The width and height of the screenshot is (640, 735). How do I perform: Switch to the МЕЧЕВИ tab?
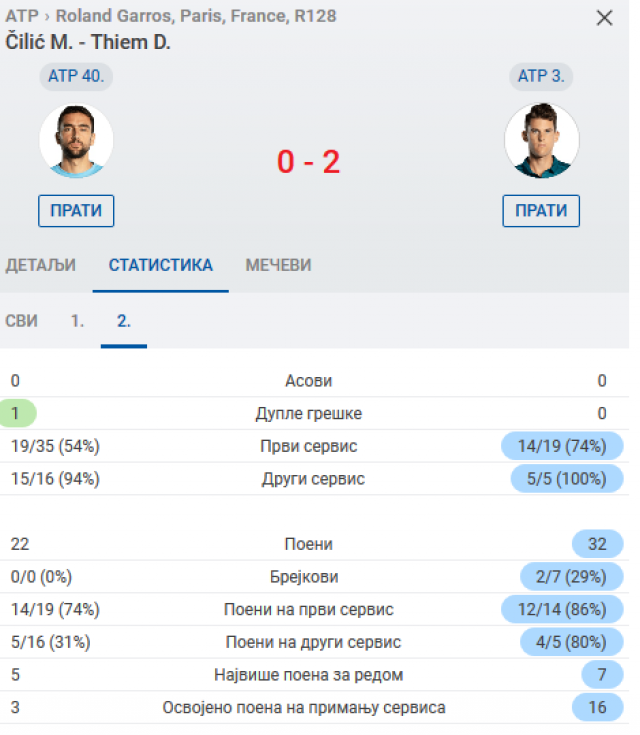click(278, 265)
